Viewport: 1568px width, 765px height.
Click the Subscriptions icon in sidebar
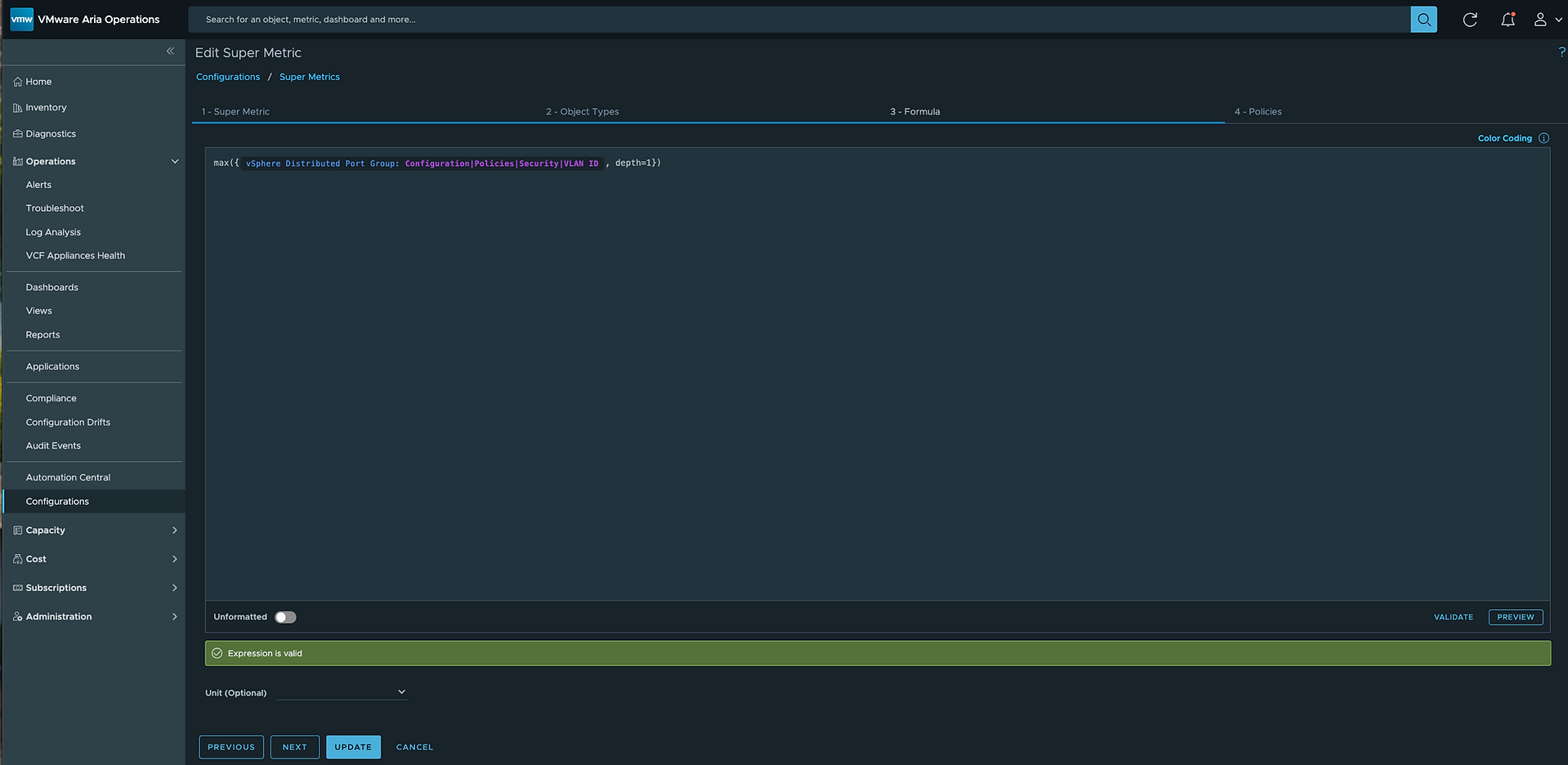[18, 588]
